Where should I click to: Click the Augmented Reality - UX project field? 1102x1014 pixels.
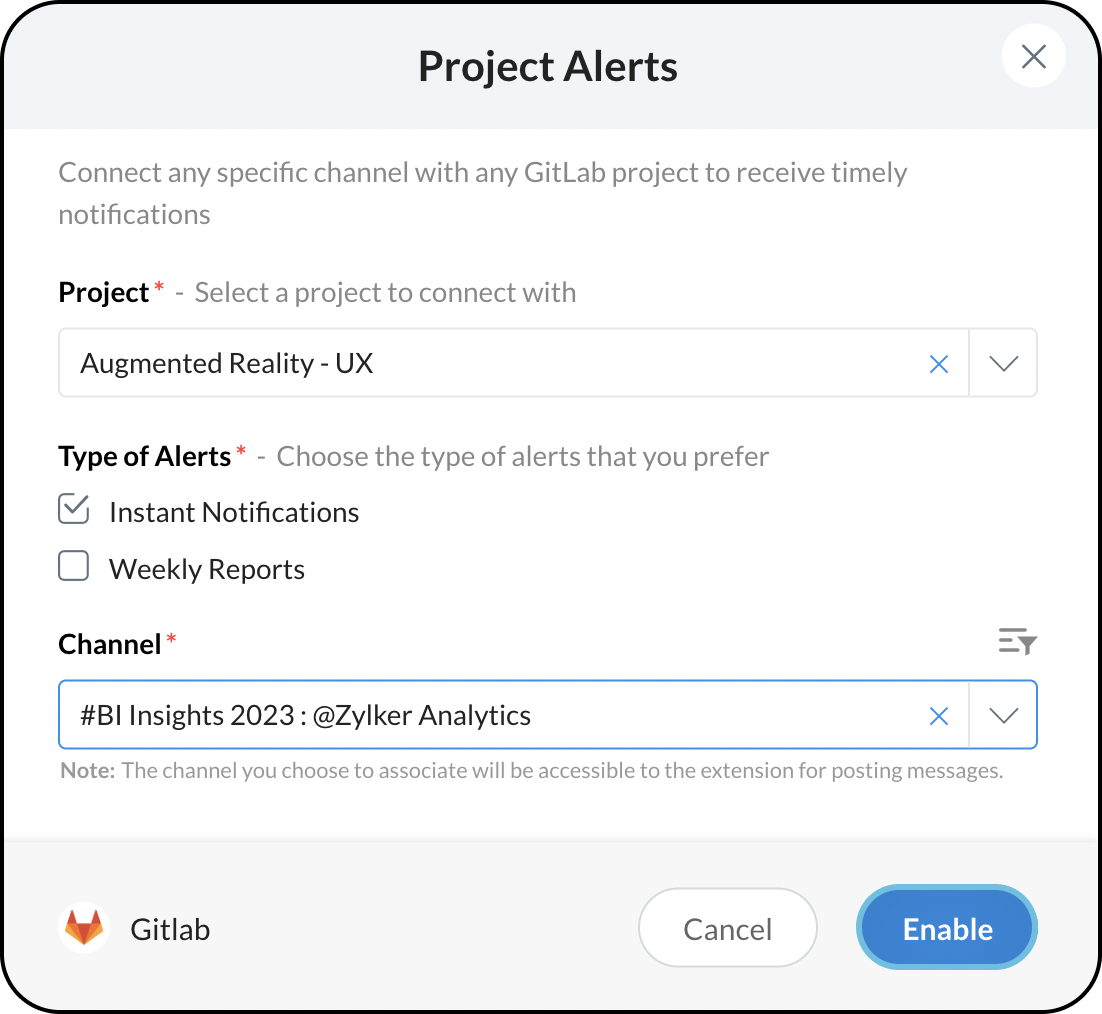[x=490, y=364]
